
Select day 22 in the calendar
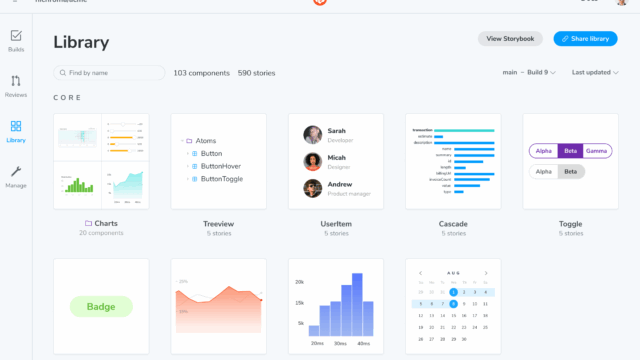pyautogui.click(x=453, y=327)
